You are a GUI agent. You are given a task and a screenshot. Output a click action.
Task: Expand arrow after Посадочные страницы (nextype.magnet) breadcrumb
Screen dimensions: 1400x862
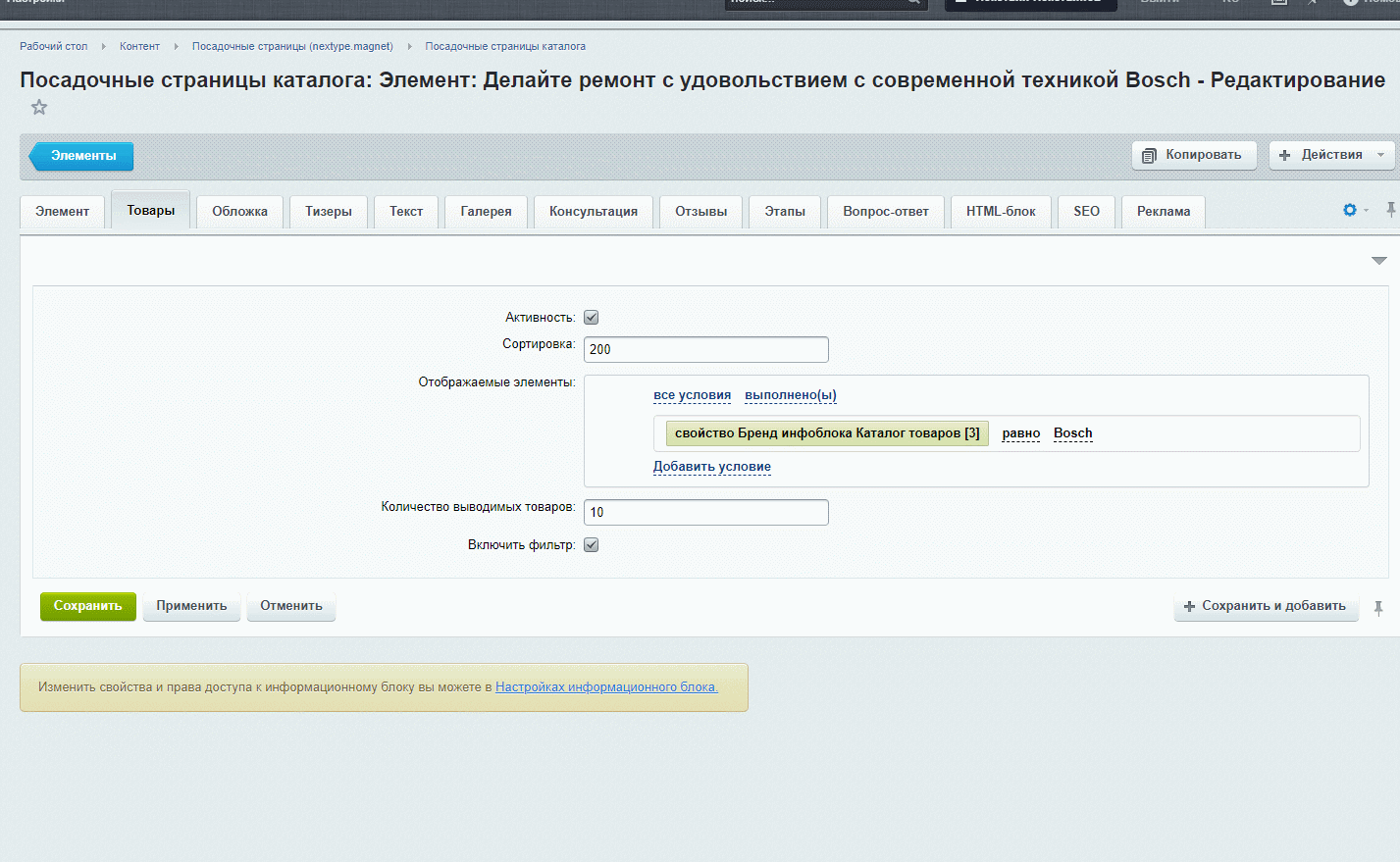tap(409, 46)
